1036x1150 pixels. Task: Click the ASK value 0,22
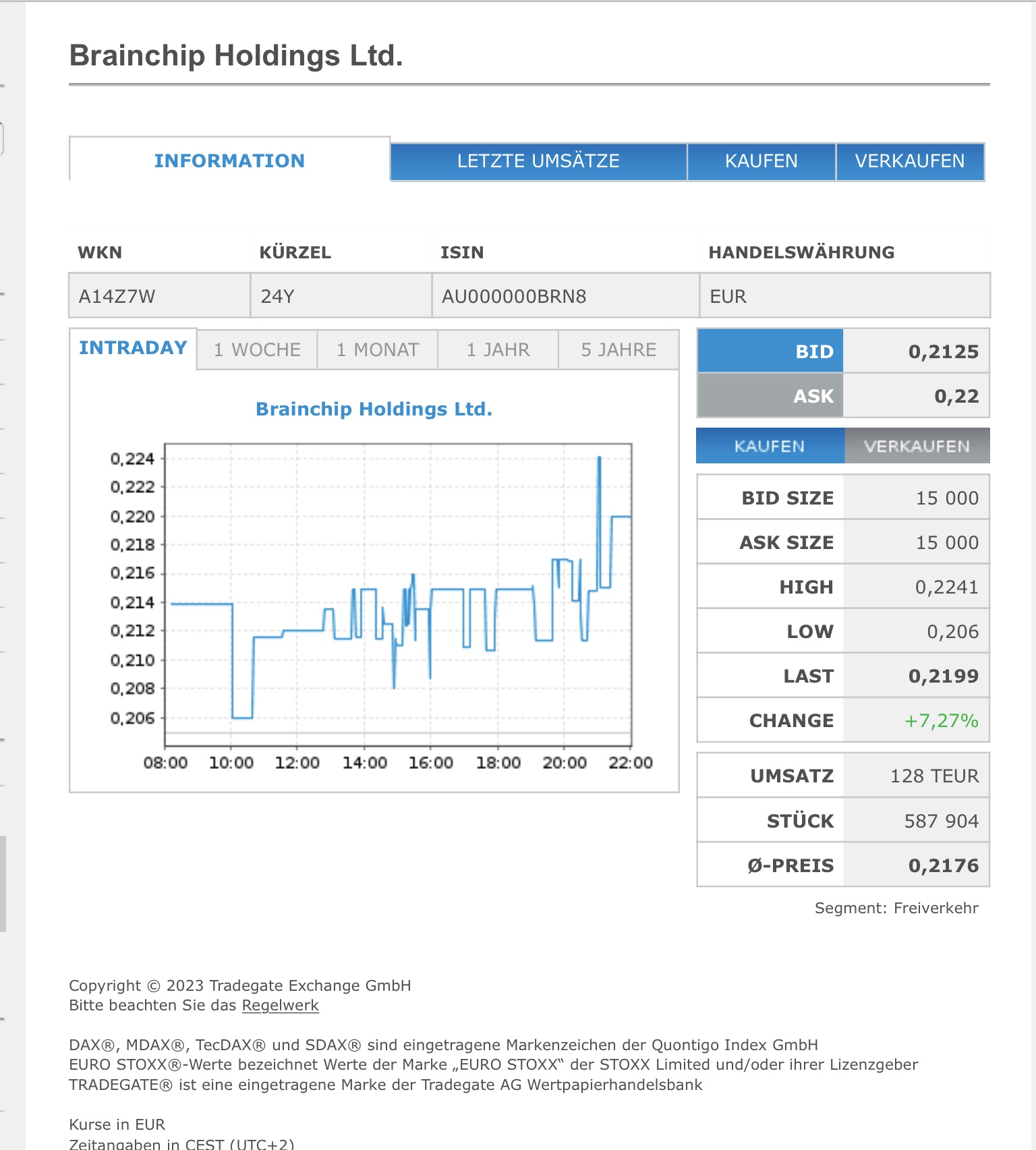956,396
